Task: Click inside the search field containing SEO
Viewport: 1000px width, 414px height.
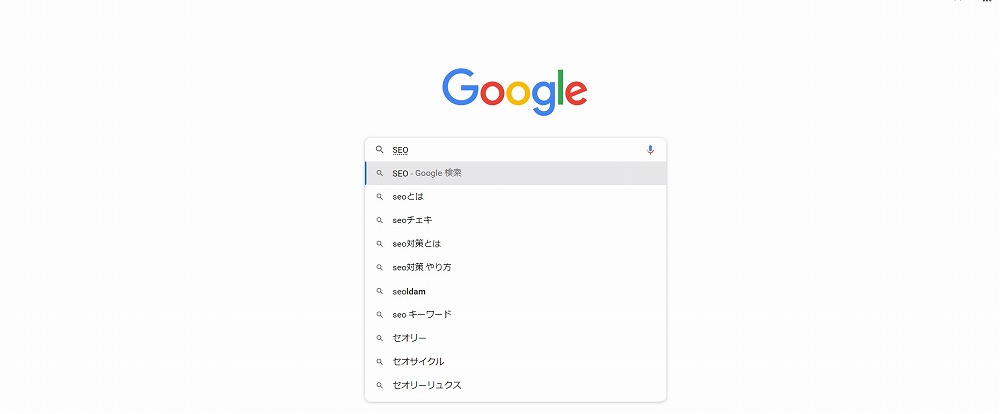Action: (x=515, y=150)
